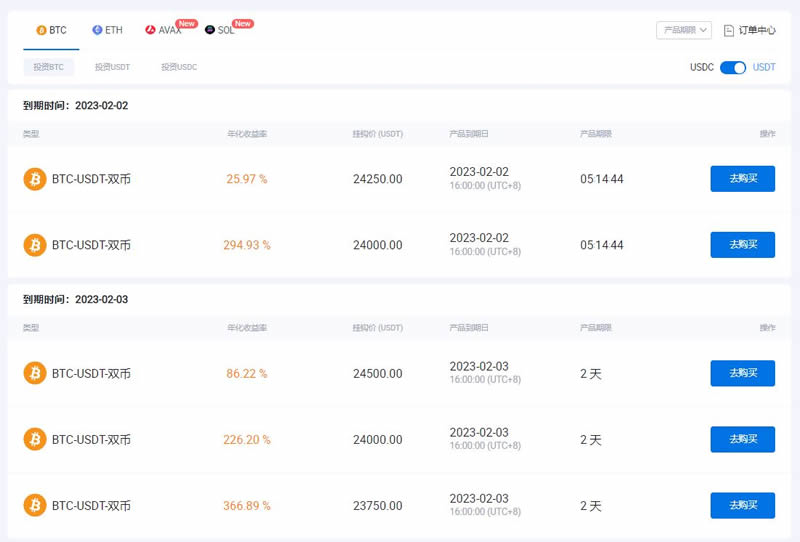800x542 pixels.
Task: Click Bitcoin icon of the 294.93% product row
Action: [x=35, y=245]
